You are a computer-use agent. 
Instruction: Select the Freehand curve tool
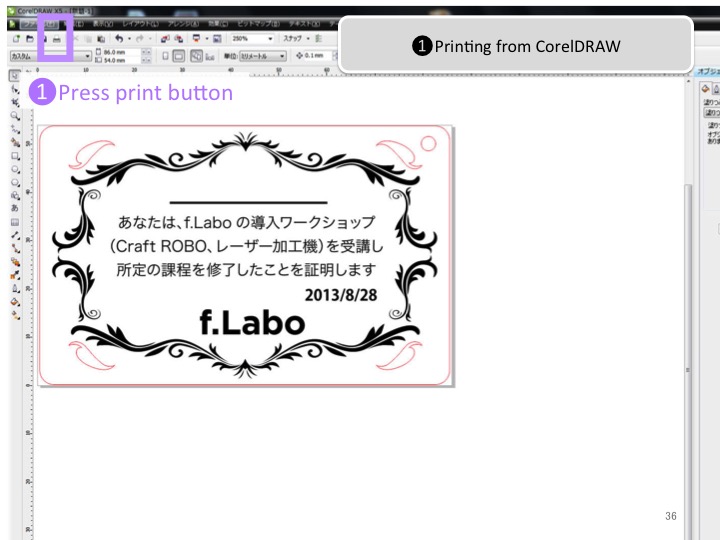click(x=15, y=129)
